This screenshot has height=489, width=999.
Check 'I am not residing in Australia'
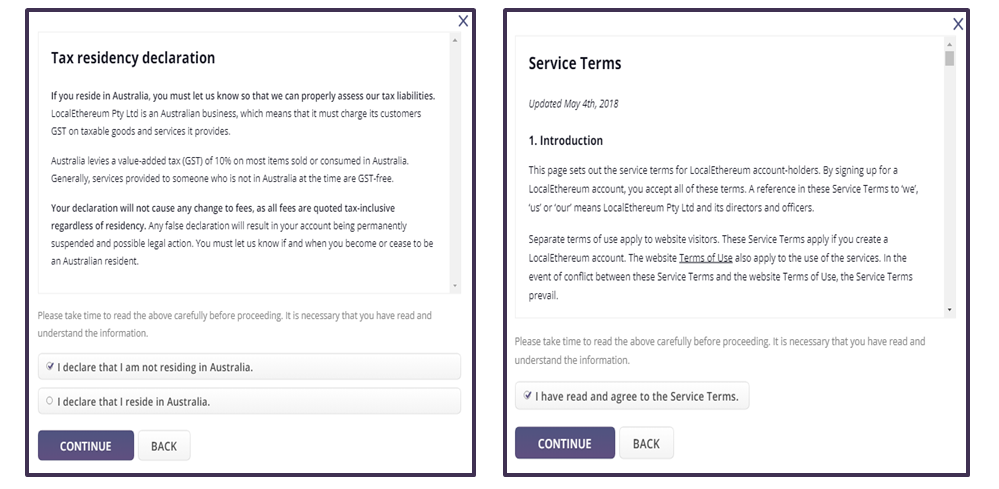[49, 367]
